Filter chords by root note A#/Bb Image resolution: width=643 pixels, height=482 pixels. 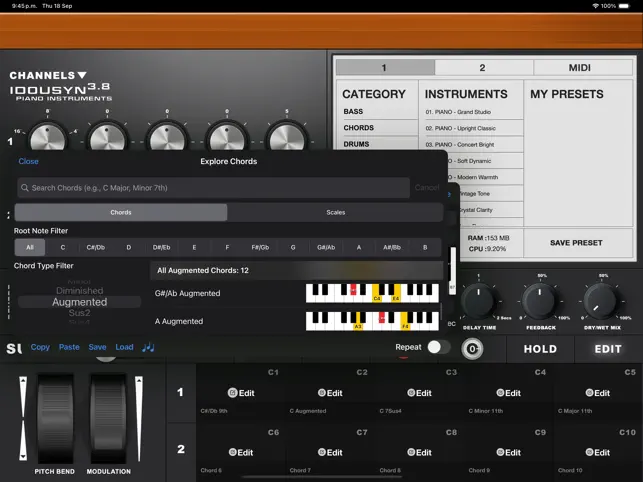(x=392, y=247)
